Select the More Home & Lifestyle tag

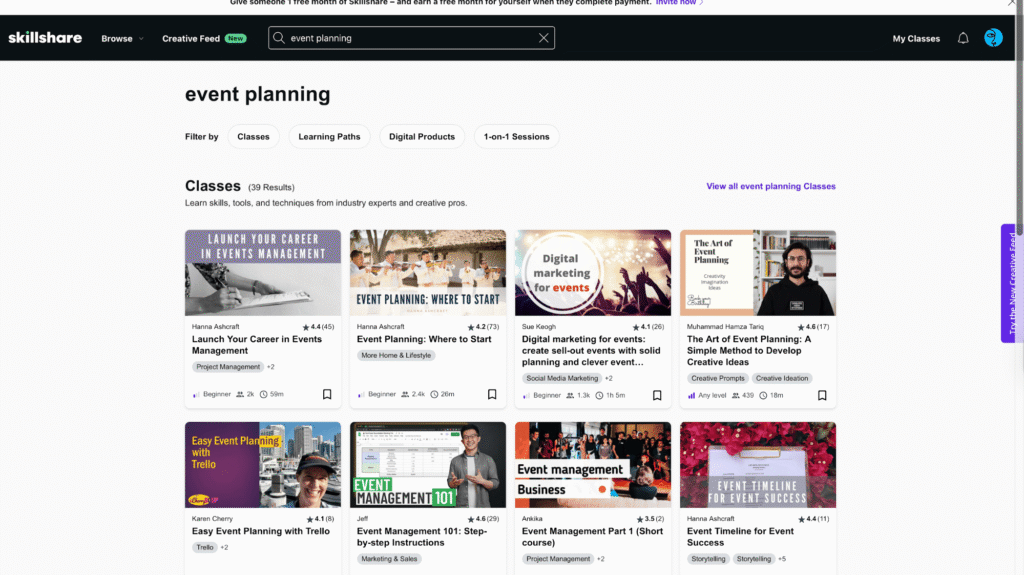point(396,355)
